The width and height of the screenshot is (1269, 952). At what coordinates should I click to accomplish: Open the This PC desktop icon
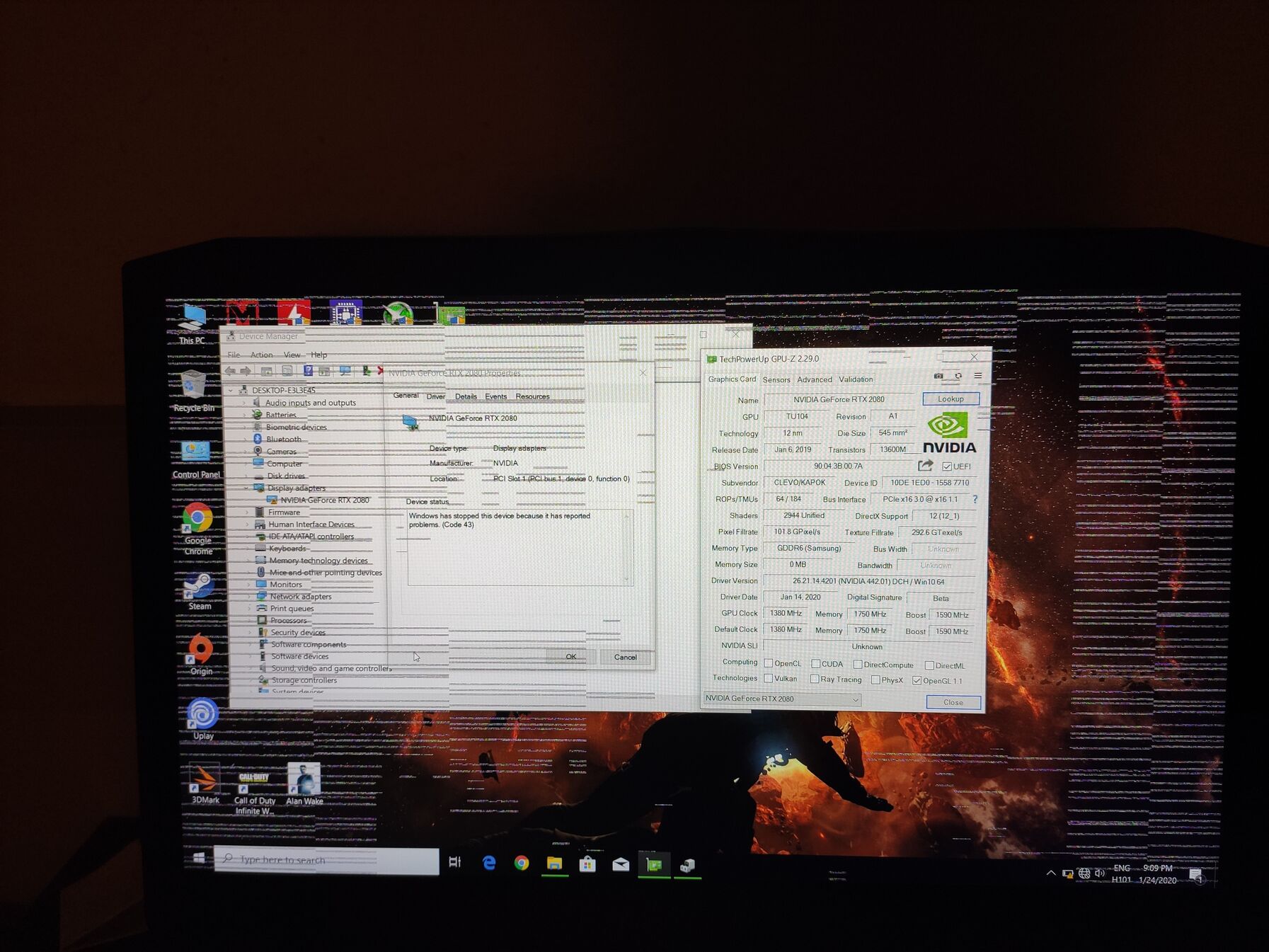point(192,323)
